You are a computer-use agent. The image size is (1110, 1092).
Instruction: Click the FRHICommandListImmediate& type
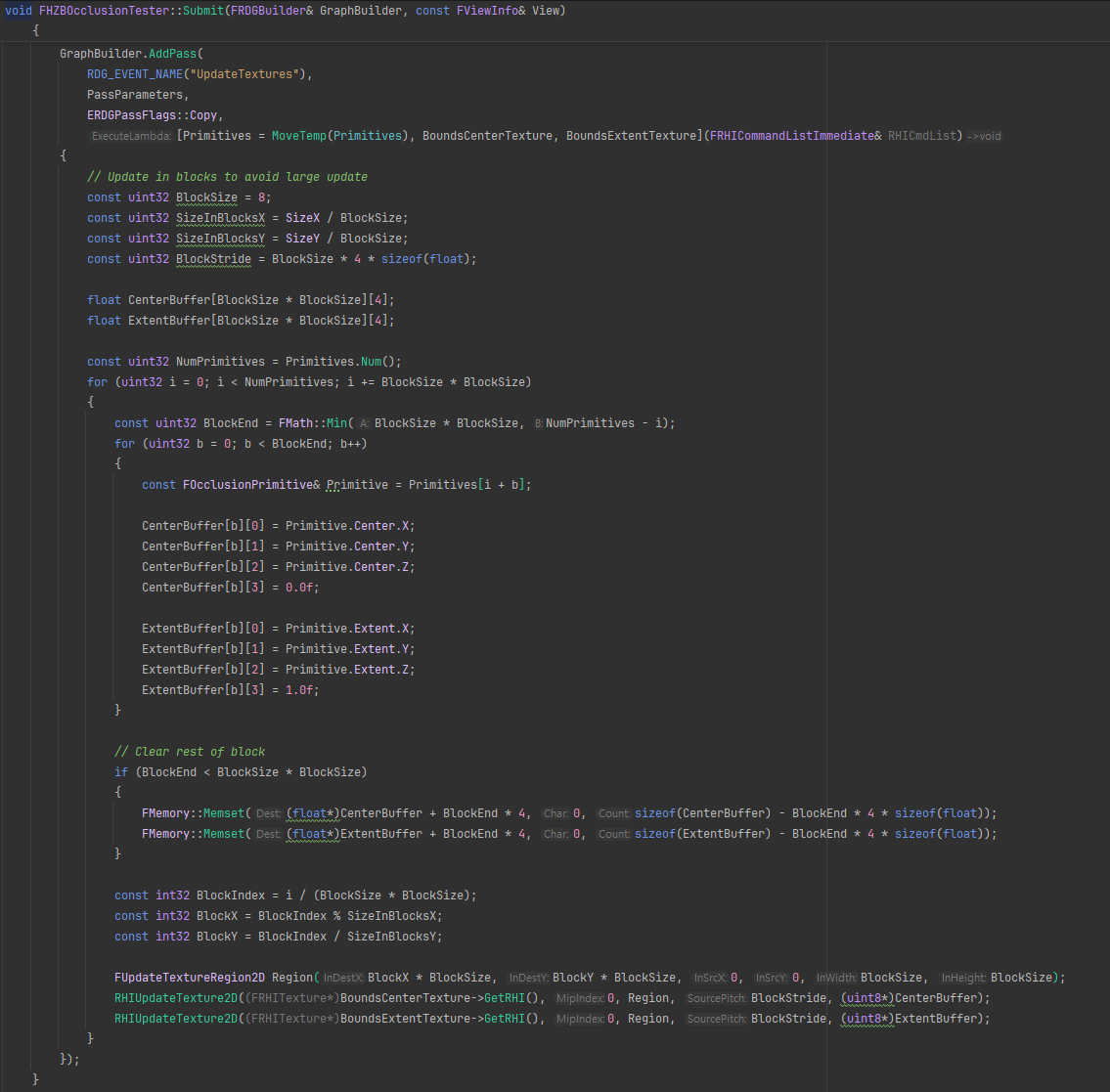pyautogui.click(x=796, y=136)
